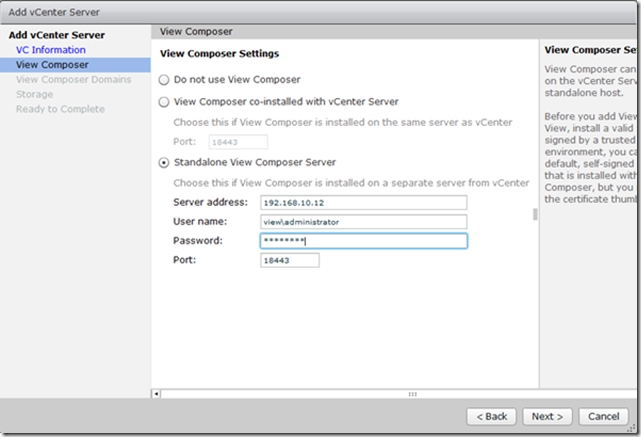Select View Composer step in sidebar
This screenshot has height=437, width=641.
pos(75,65)
